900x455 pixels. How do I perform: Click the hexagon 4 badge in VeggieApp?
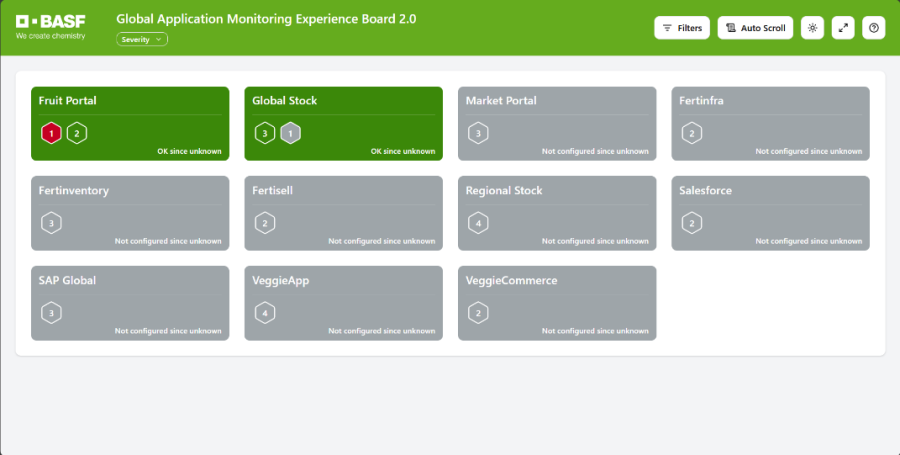click(x=265, y=313)
